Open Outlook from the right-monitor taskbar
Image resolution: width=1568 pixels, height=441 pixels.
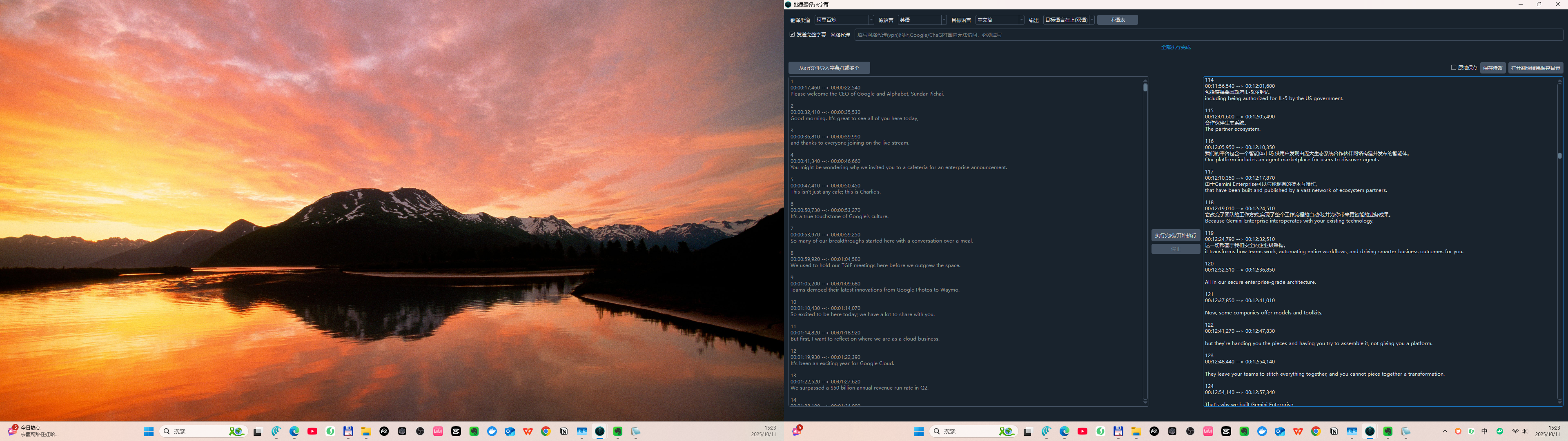[1280, 431]
